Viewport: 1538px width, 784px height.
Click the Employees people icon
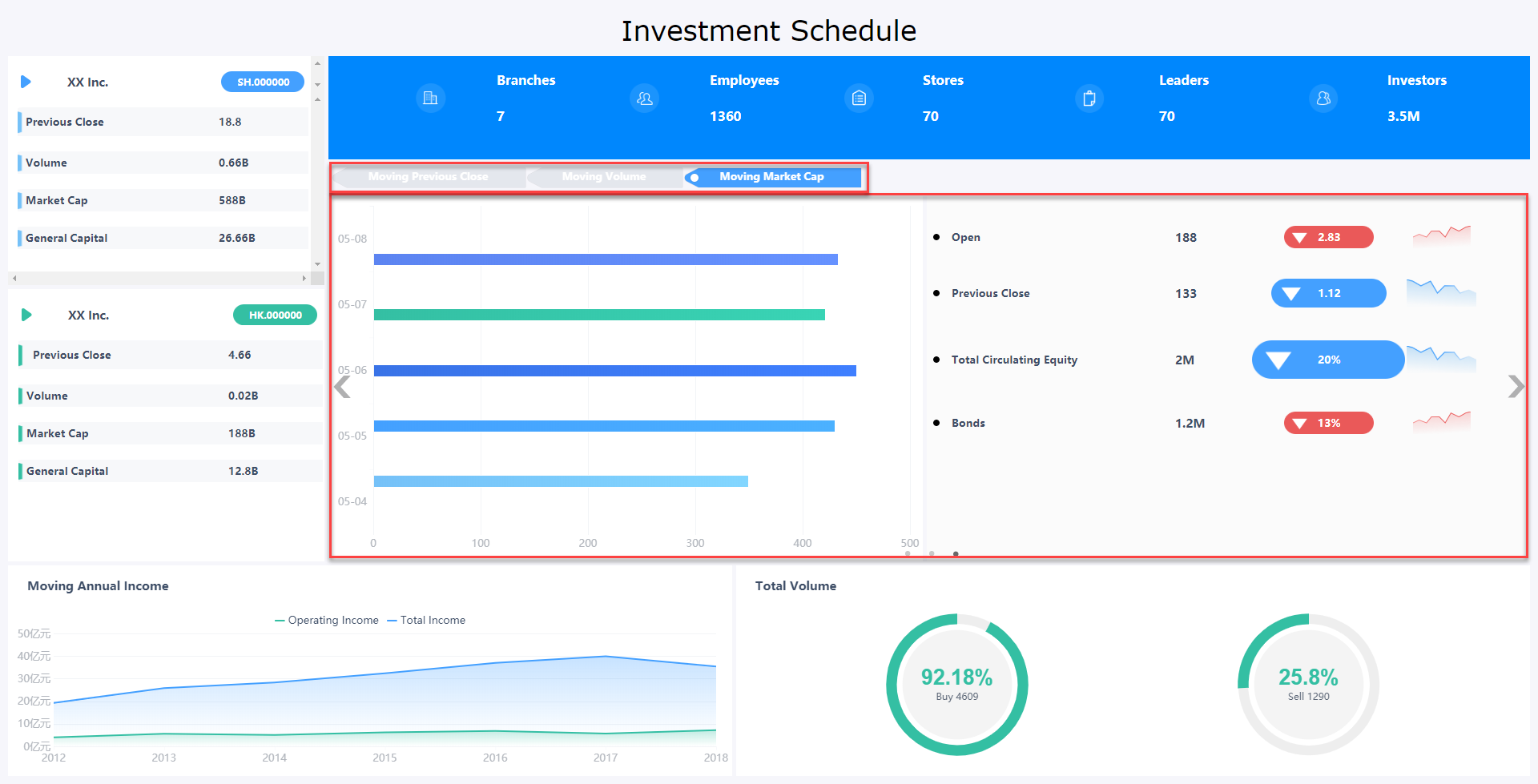[645, 98]
